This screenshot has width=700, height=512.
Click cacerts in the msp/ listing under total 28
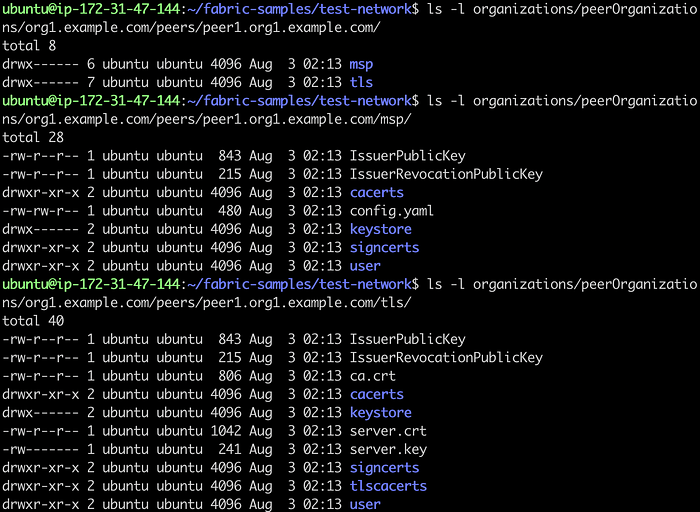coord(376,193)
